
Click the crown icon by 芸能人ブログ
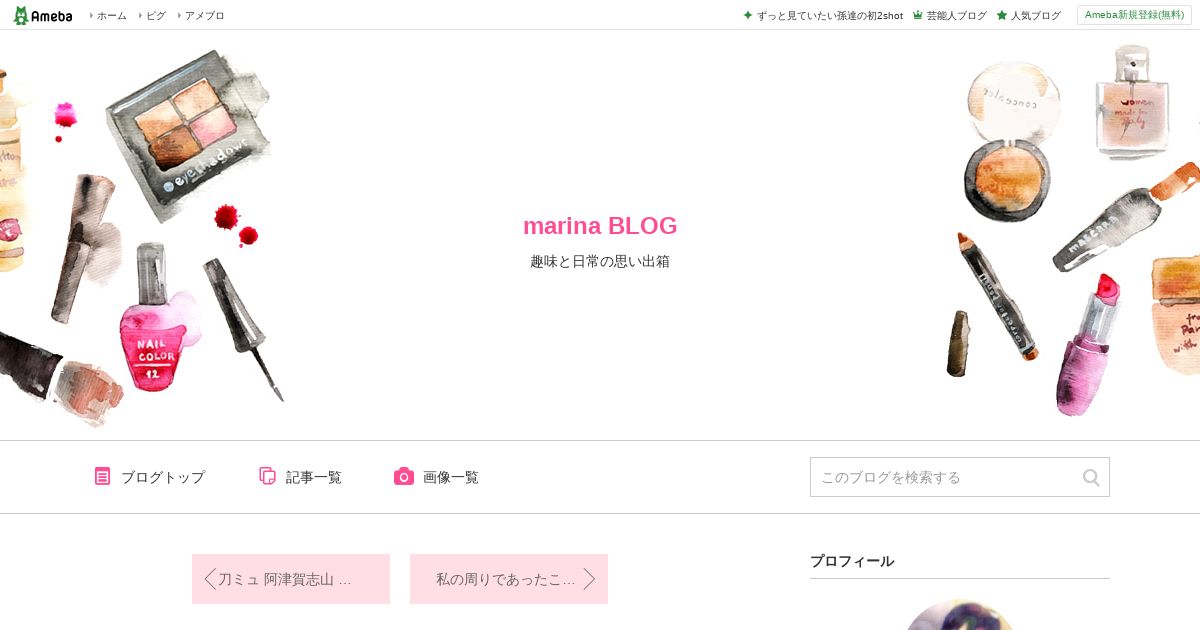917,15
